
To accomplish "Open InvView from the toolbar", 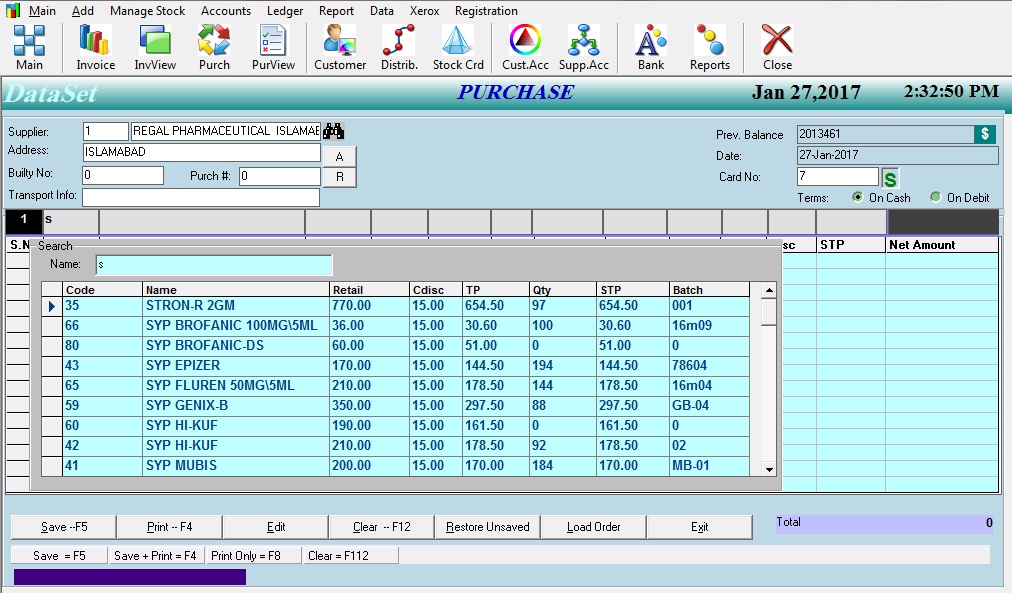I will [x=155, y=47].
